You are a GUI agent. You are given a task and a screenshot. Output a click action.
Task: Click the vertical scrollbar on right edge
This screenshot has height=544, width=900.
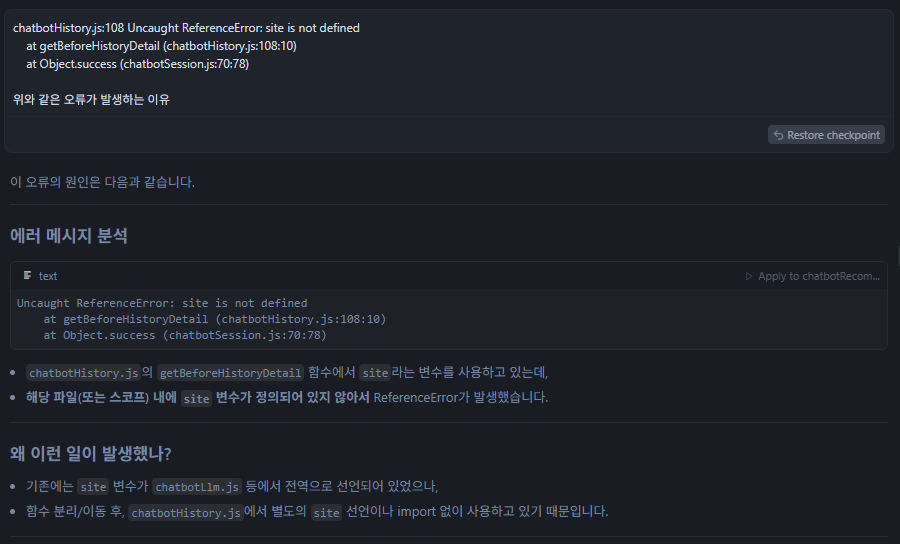click(896, 256)
